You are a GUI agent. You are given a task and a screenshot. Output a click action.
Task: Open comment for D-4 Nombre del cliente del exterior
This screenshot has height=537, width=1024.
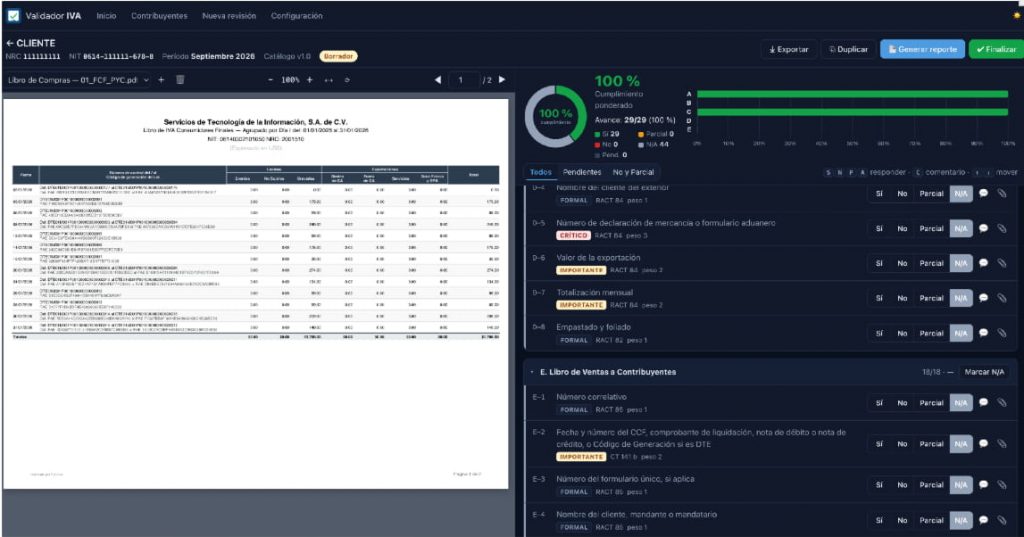[x=984, y=193]
